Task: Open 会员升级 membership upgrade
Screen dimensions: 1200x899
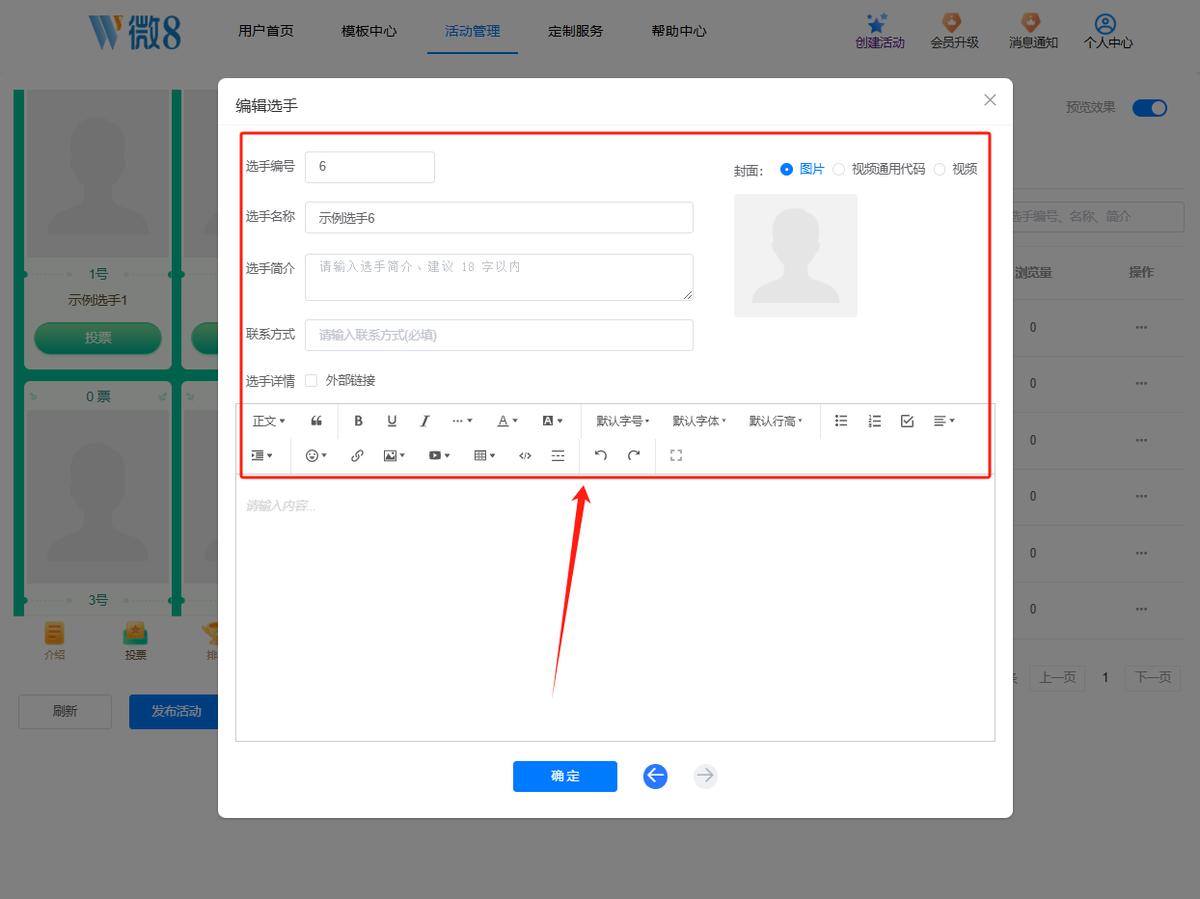Action: coord(954,31)
